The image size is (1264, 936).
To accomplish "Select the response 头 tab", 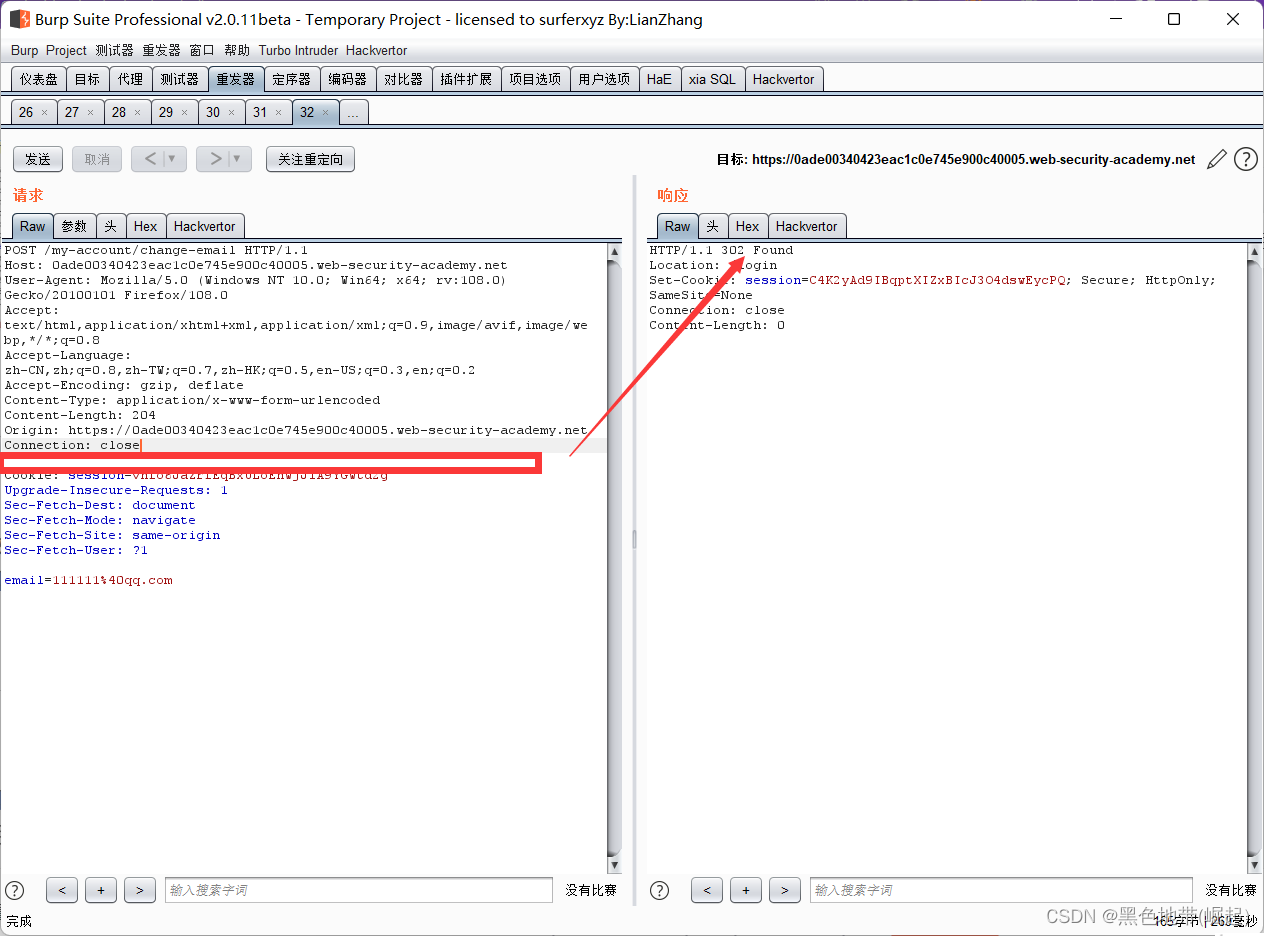I will point(713,226).
